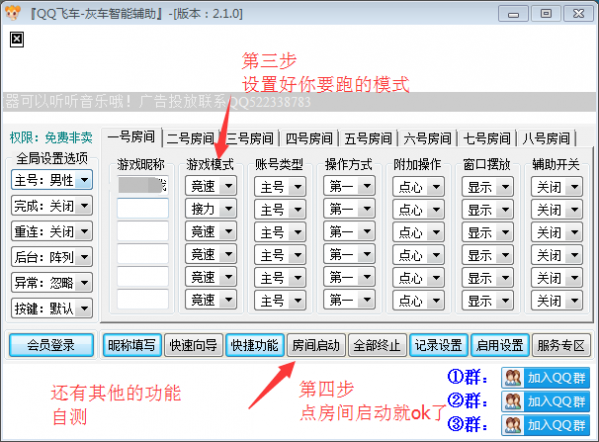Click the 全局设置选项 group label
The image size is (599, 442).
52,158
